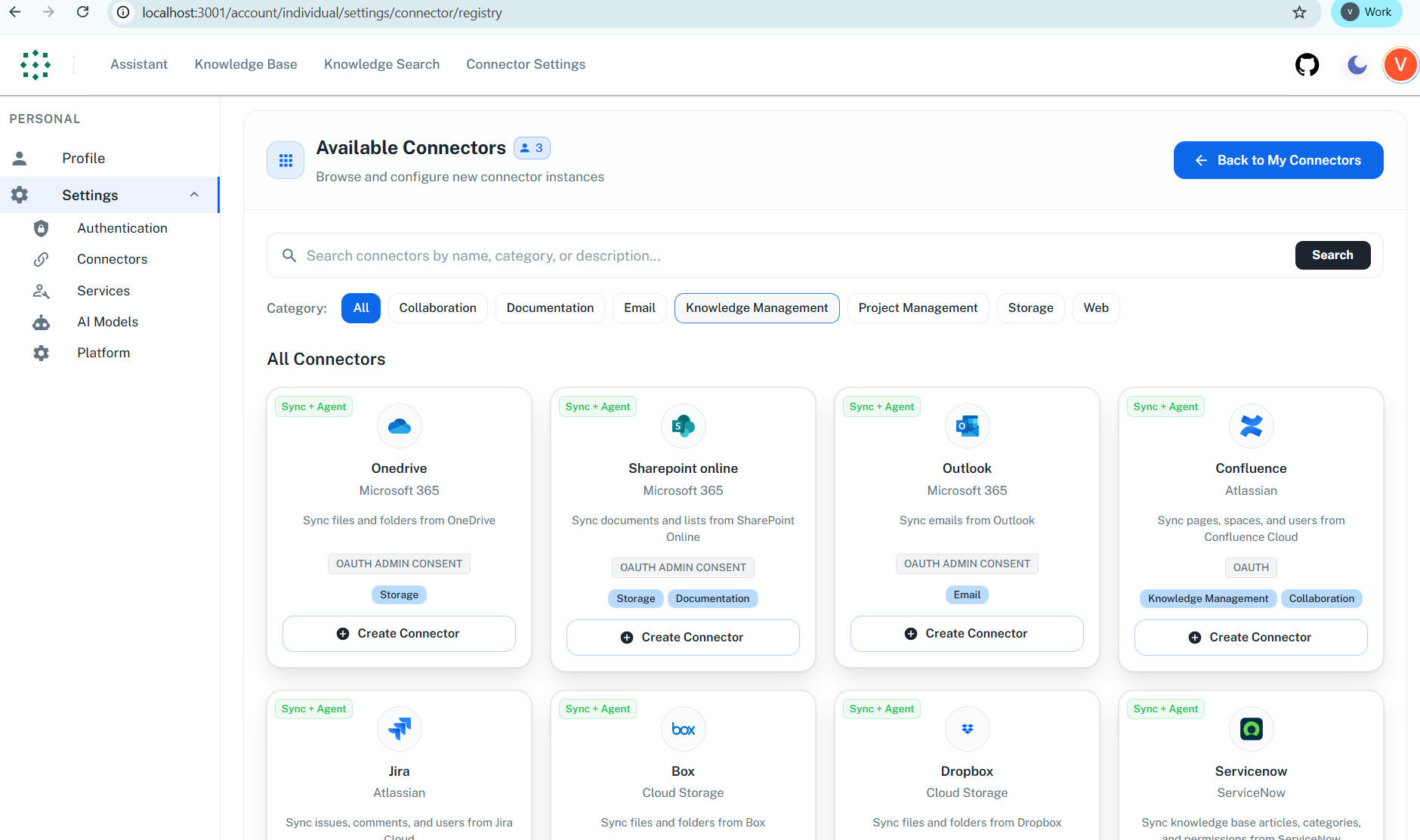Open AI Models via its sidebar icon
The width and height of the screenshot is (1420, 840).
click(x=41, y=322)
